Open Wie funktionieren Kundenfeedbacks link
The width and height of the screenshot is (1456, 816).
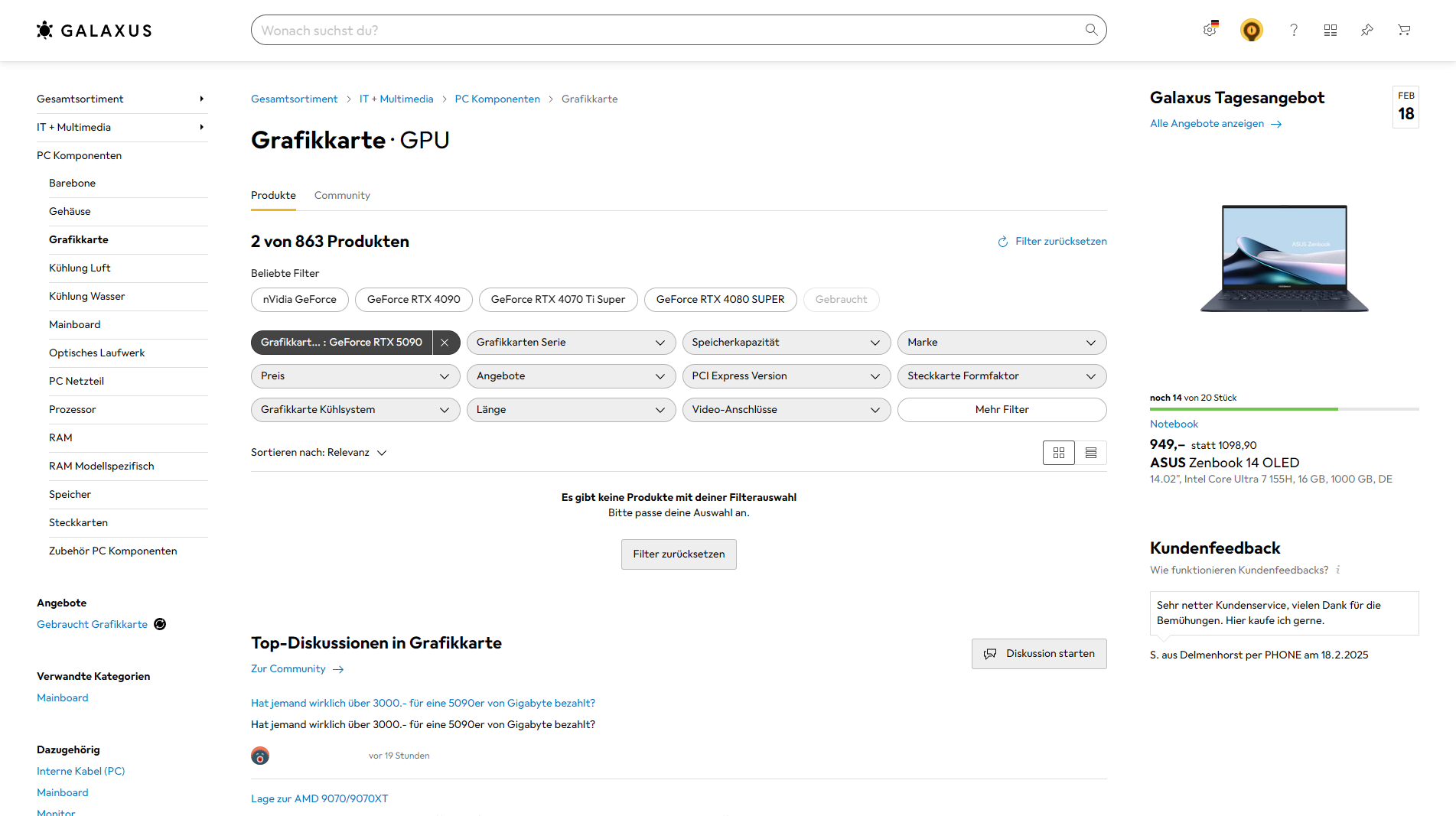click(x=1239, y=571)
